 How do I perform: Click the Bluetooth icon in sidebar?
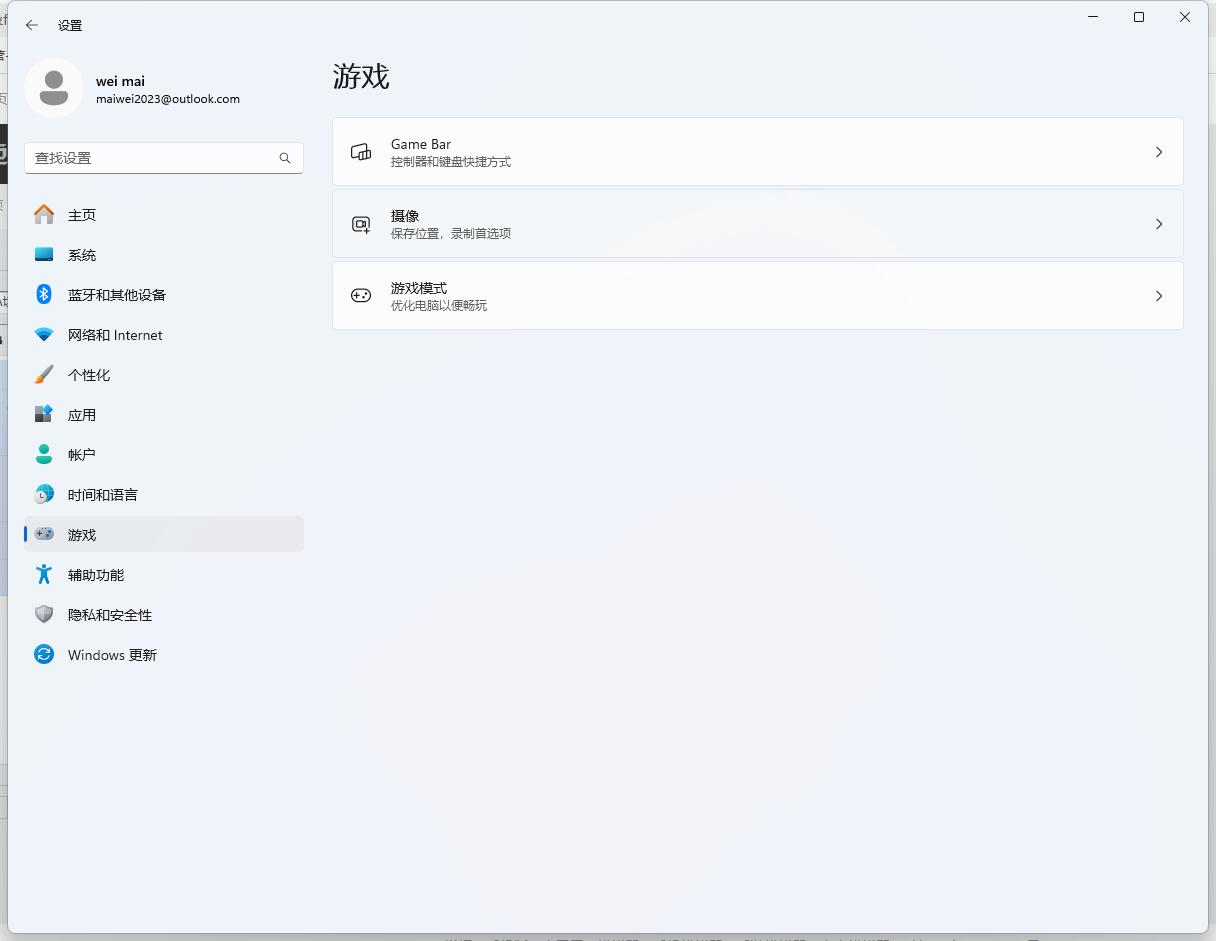click(x=44, y=294)
